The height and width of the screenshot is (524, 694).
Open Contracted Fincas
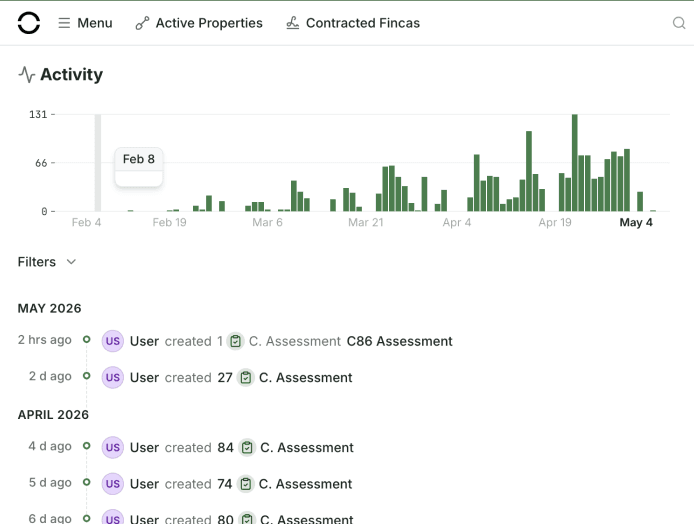[x=353, y=23]
